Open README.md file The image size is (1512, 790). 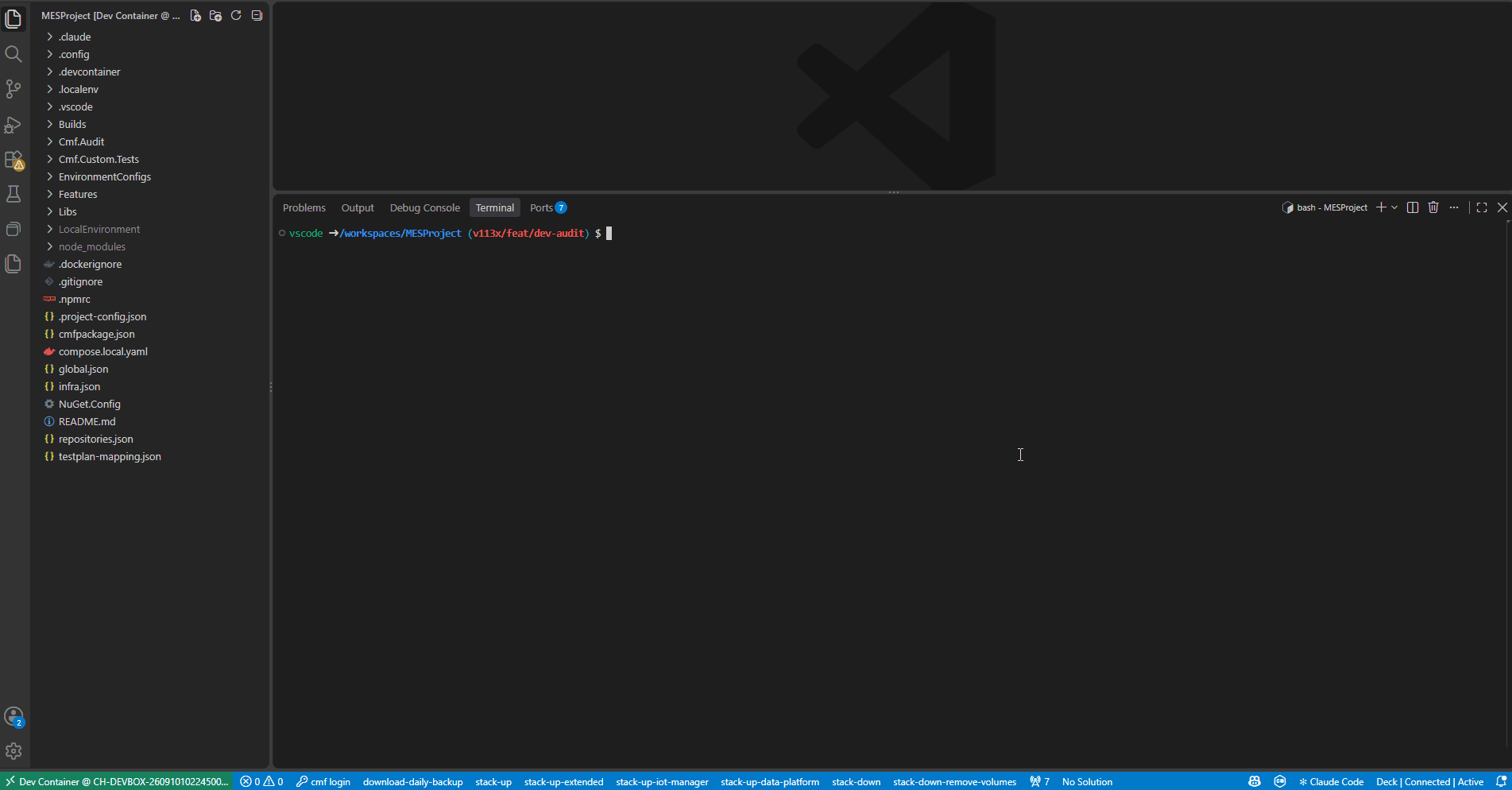tap(149, 421)
